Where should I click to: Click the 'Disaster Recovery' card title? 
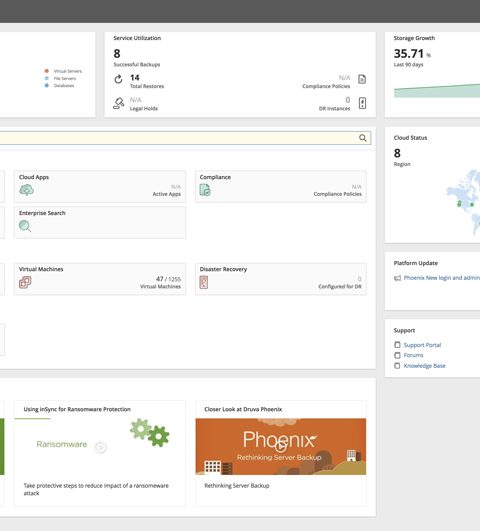point(223,269)
